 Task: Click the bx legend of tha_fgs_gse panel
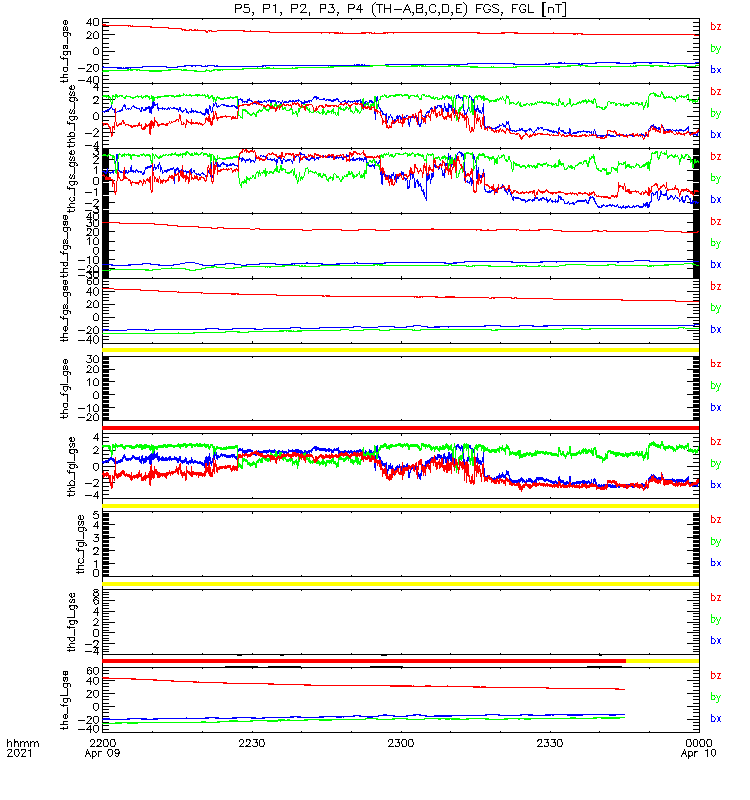[x=716, y=70]
